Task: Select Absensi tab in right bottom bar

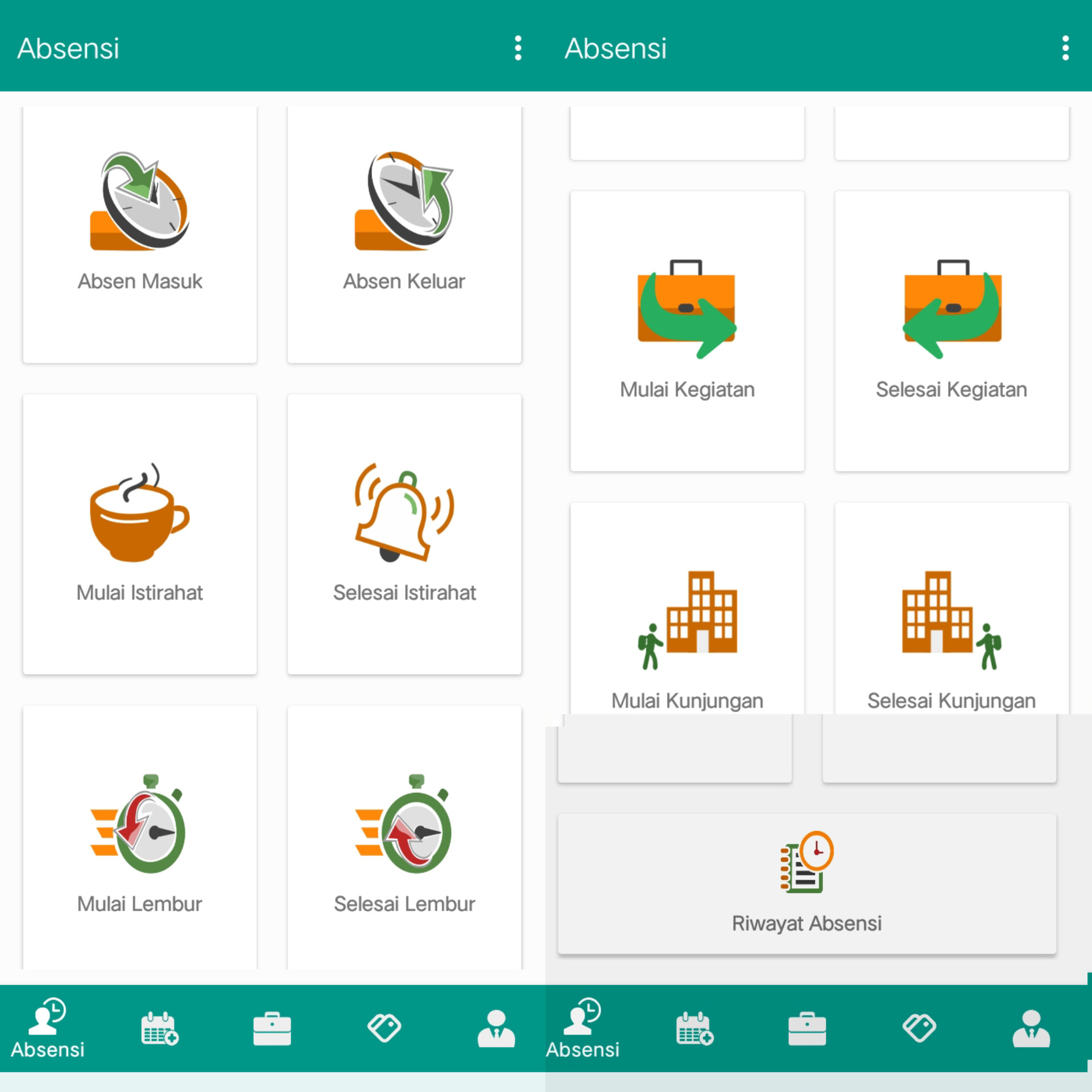Action: click(582, 1028)
